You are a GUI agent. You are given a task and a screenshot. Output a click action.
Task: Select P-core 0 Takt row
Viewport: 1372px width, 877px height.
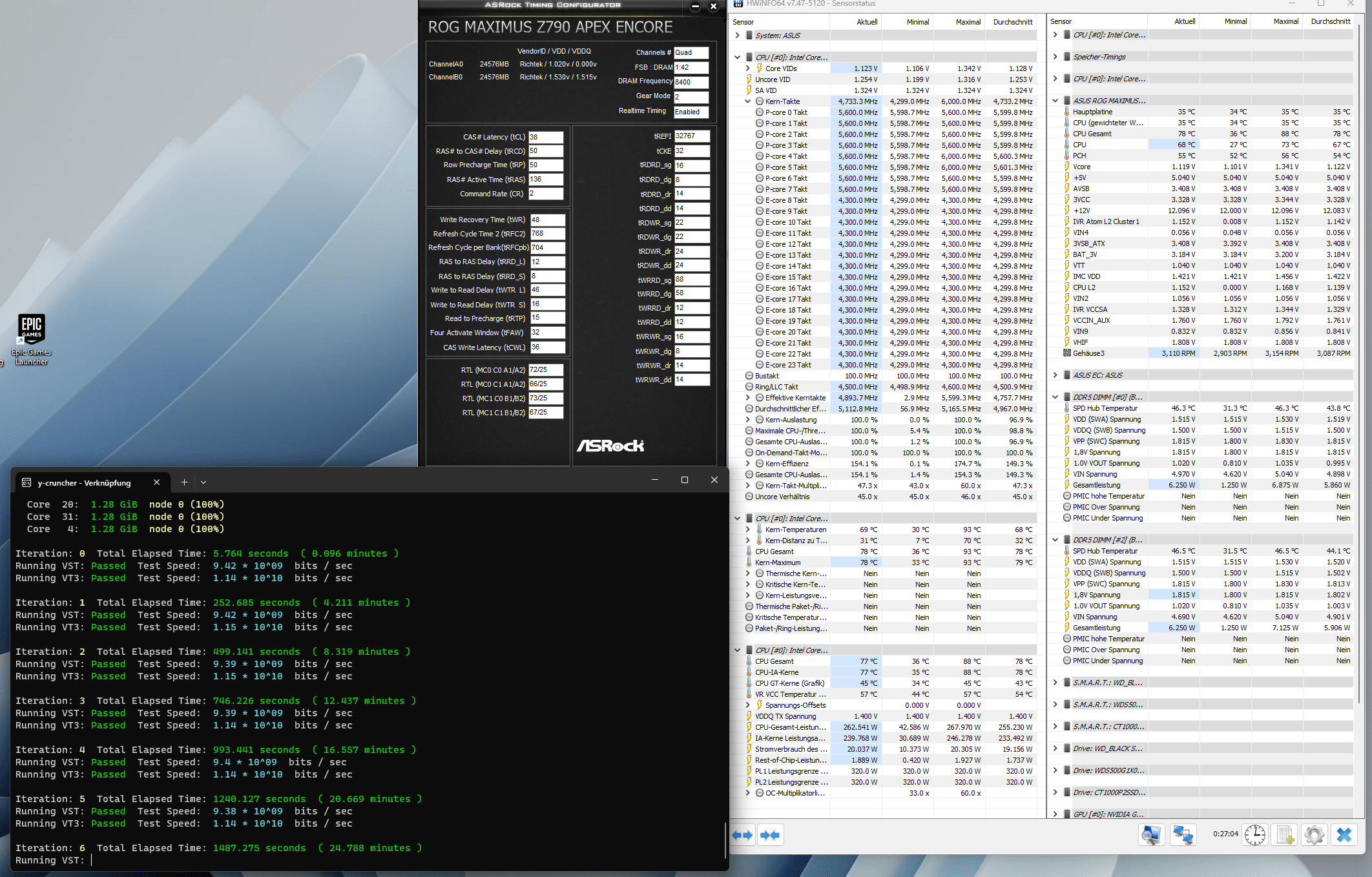884,112
